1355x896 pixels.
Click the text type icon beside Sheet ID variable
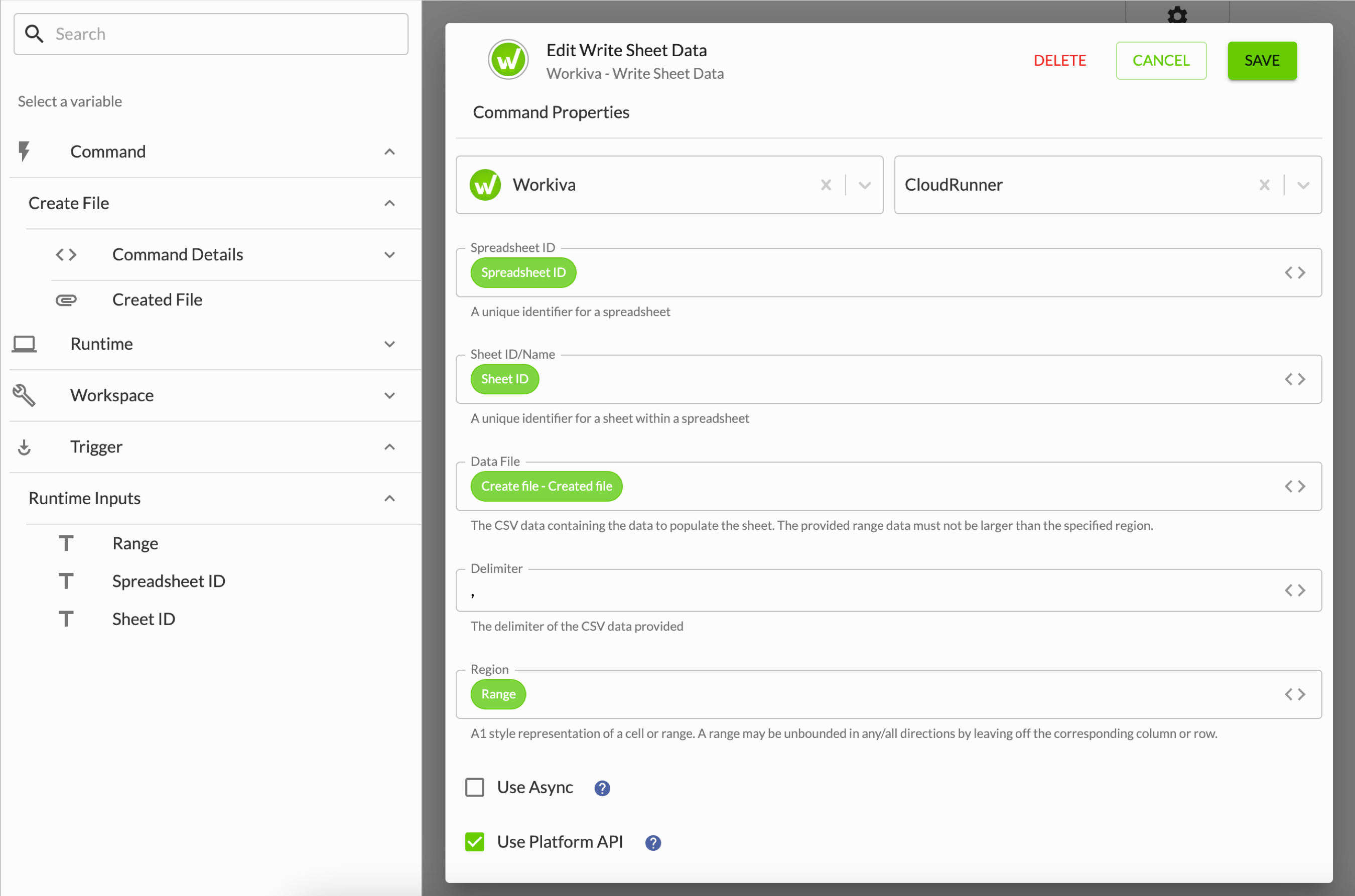pos(66,619)
